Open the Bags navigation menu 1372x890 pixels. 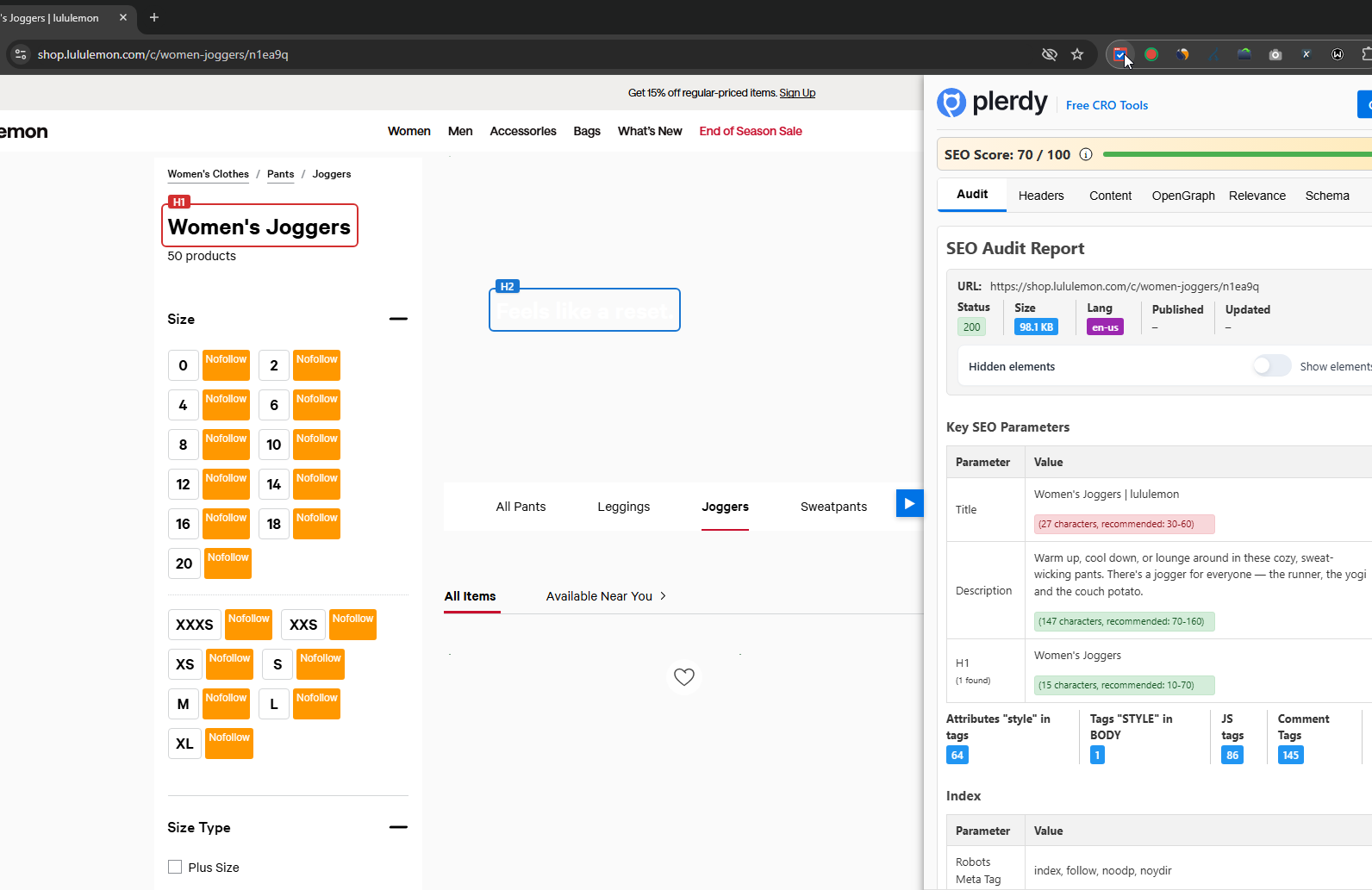click(587, 131)
